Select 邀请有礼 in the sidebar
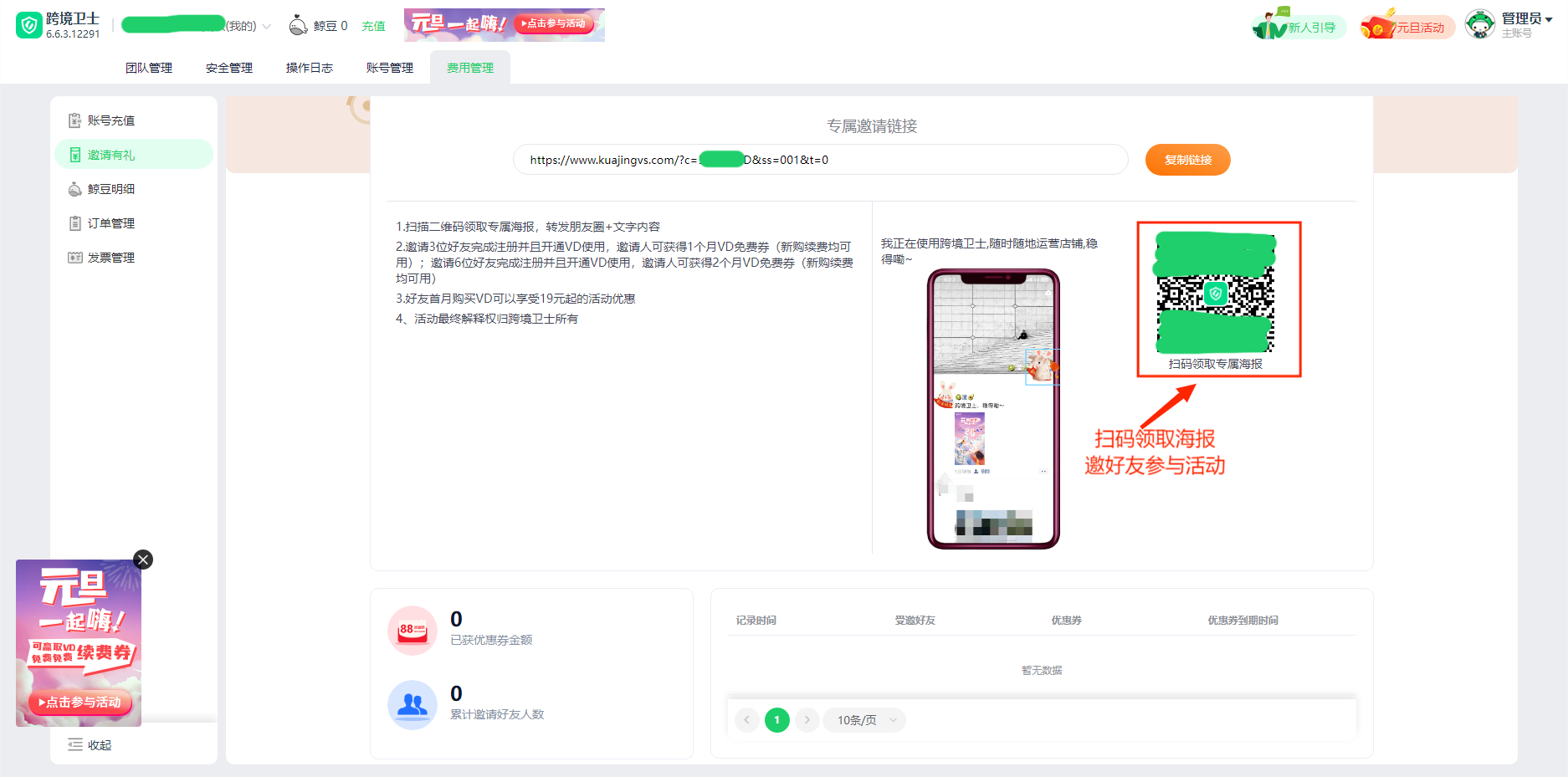The width and height of the screenshot is (1568, 777). tap(134, 155)
